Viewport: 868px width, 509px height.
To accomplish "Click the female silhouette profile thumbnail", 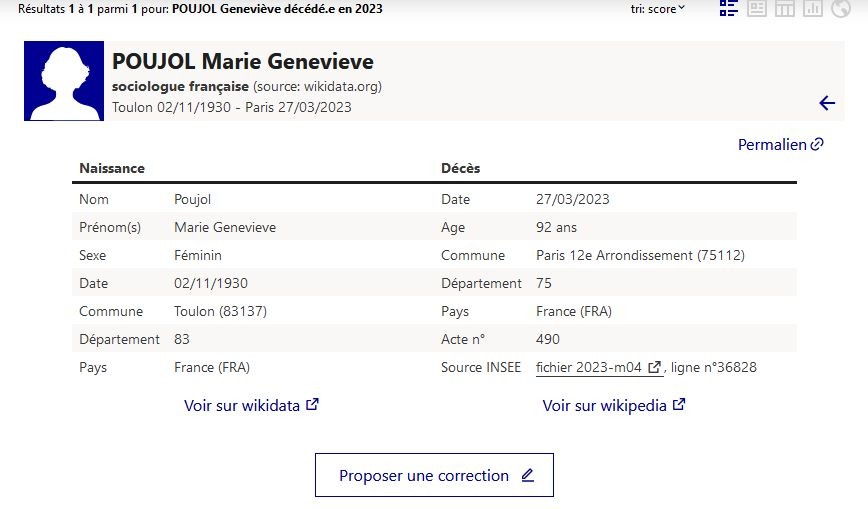I will click(x=64, y=81).
